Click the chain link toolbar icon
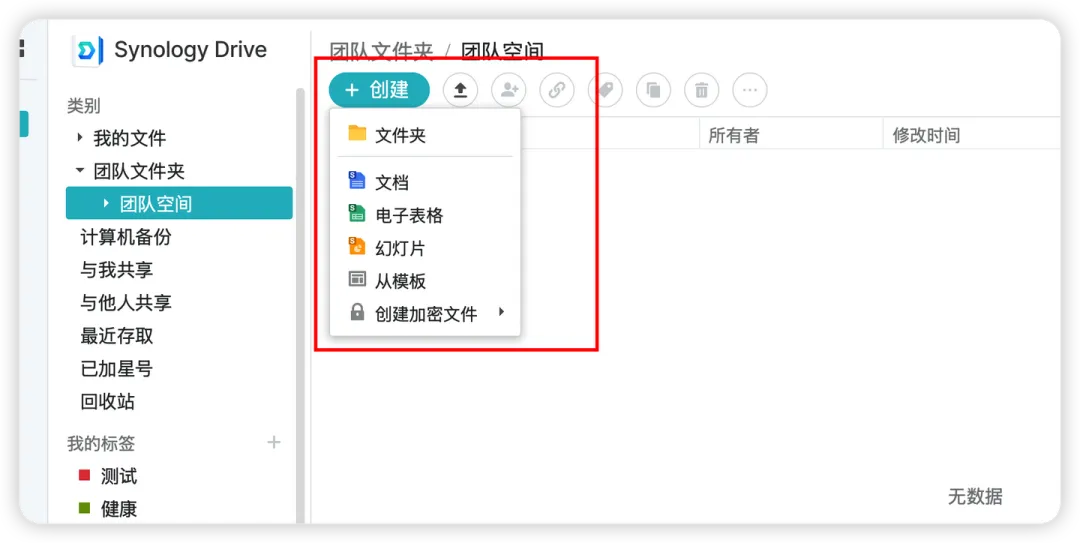This screenshot has width=1080, height=543. click(557, 90)
